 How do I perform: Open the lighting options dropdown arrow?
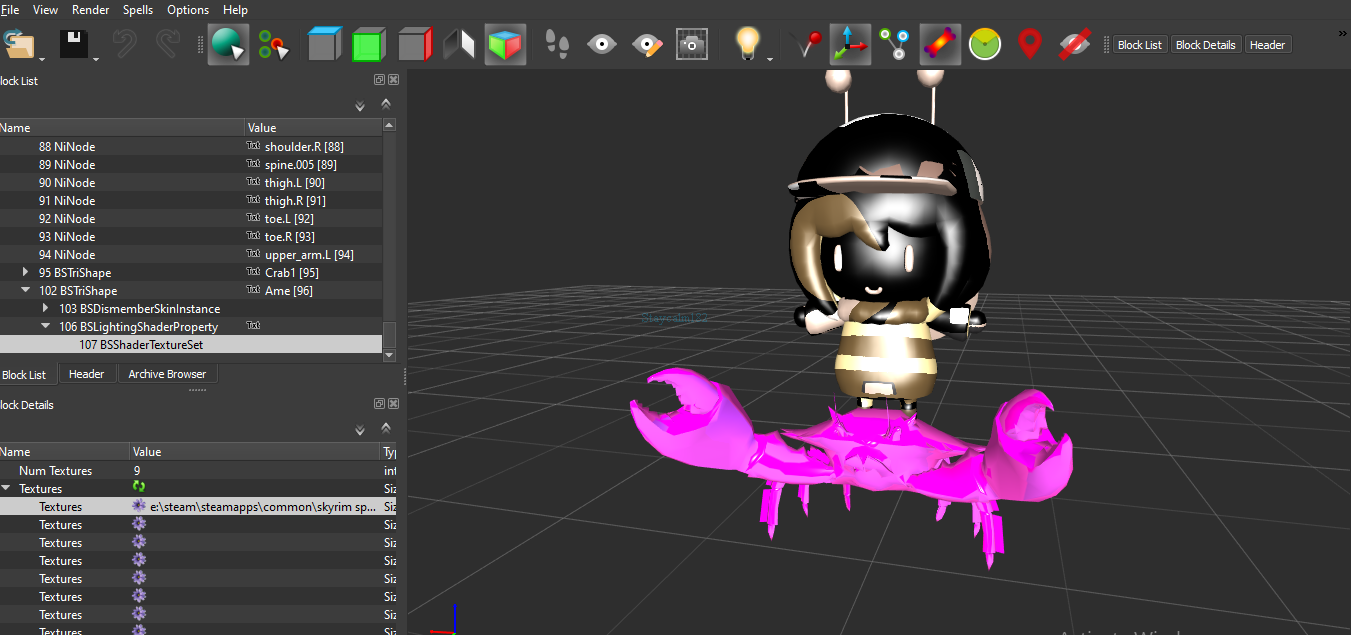click(769, 59)
